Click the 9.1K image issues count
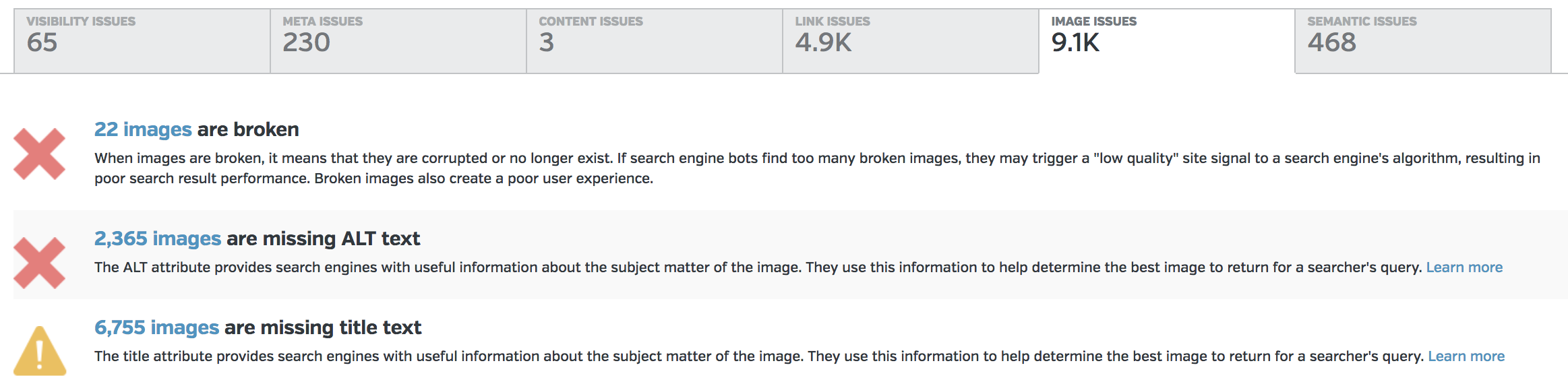 click(1075, 43)
